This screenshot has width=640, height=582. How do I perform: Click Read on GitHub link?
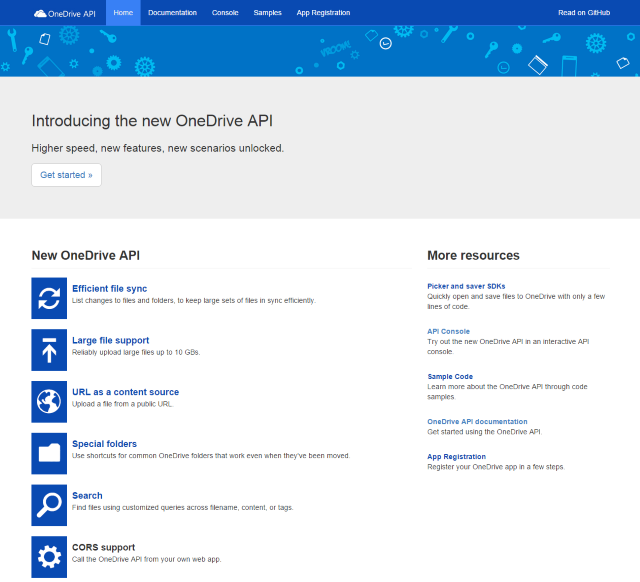[x=584, y=13]
